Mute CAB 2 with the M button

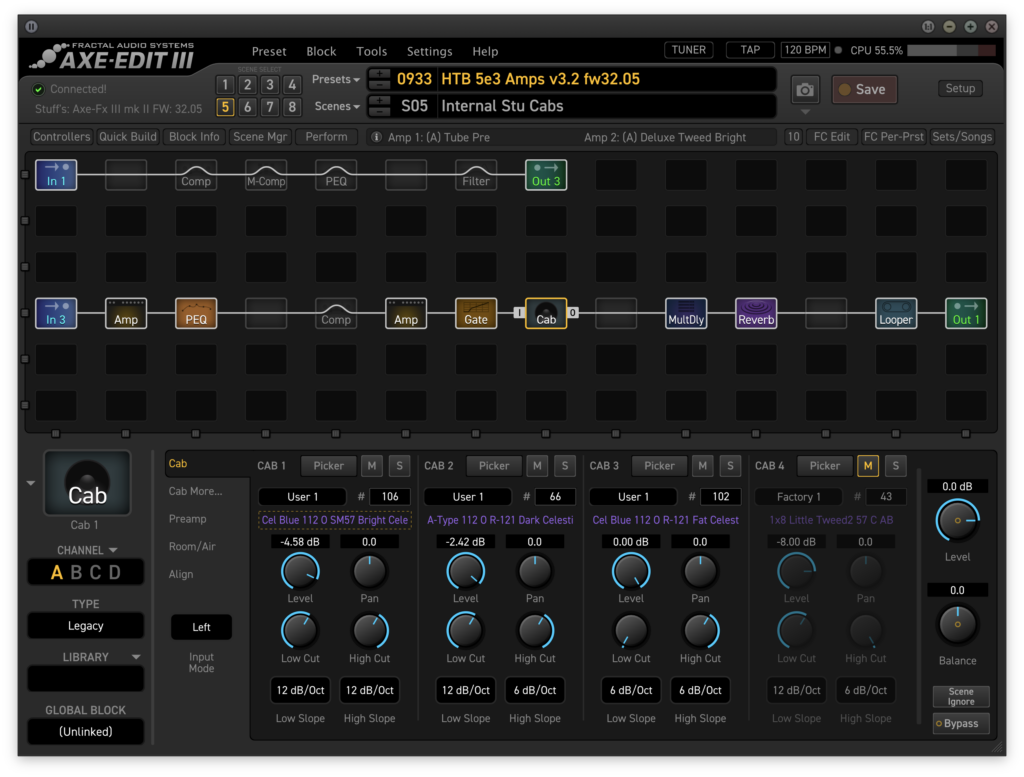(x=537, y=466)
